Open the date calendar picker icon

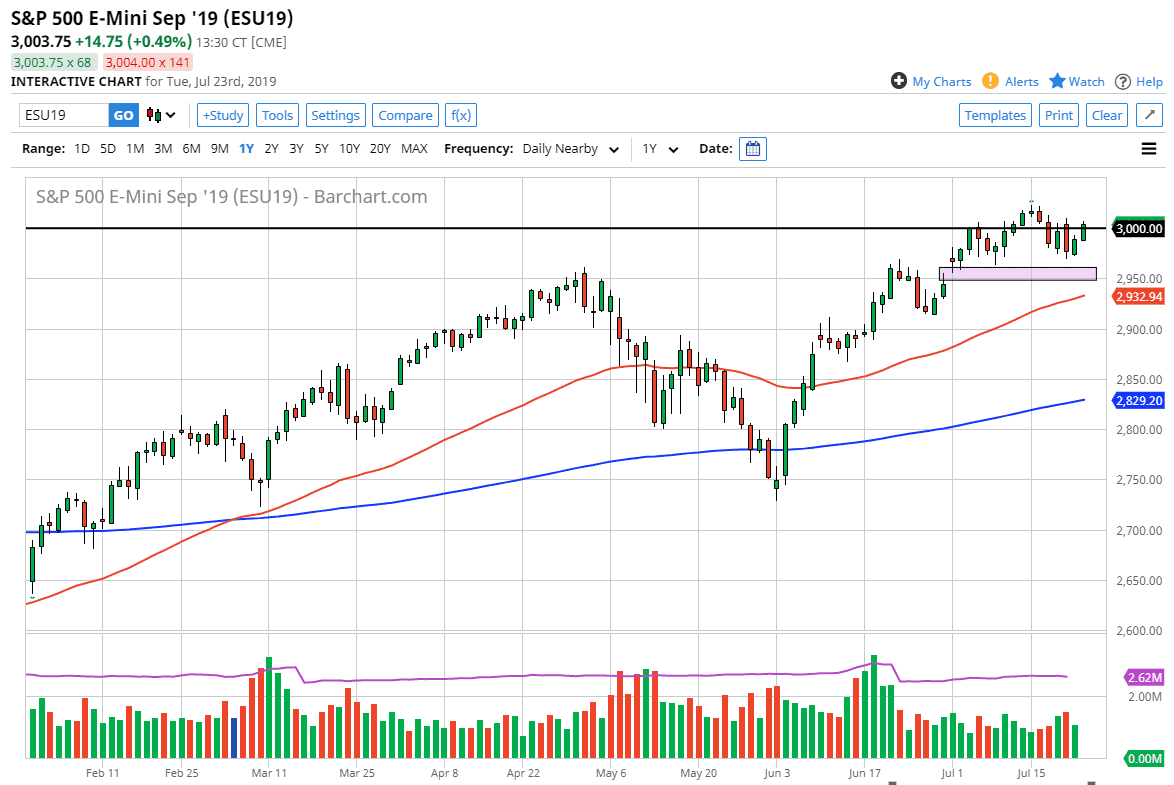(x=753, y=149)
